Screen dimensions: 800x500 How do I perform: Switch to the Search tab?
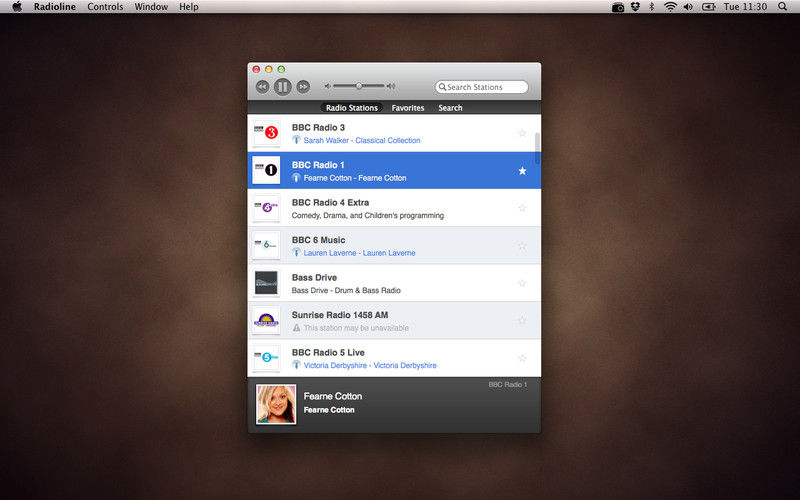(x=450, y=108)
